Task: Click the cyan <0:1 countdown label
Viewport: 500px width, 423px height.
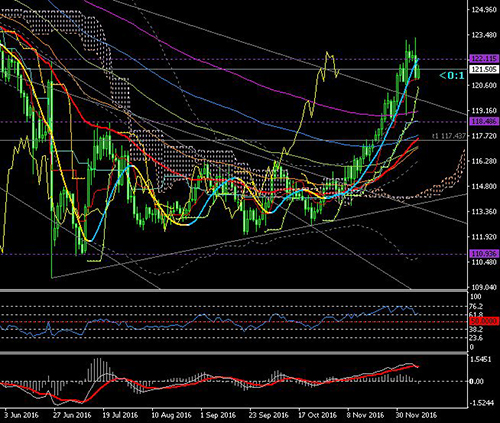Action: (452, 76)
